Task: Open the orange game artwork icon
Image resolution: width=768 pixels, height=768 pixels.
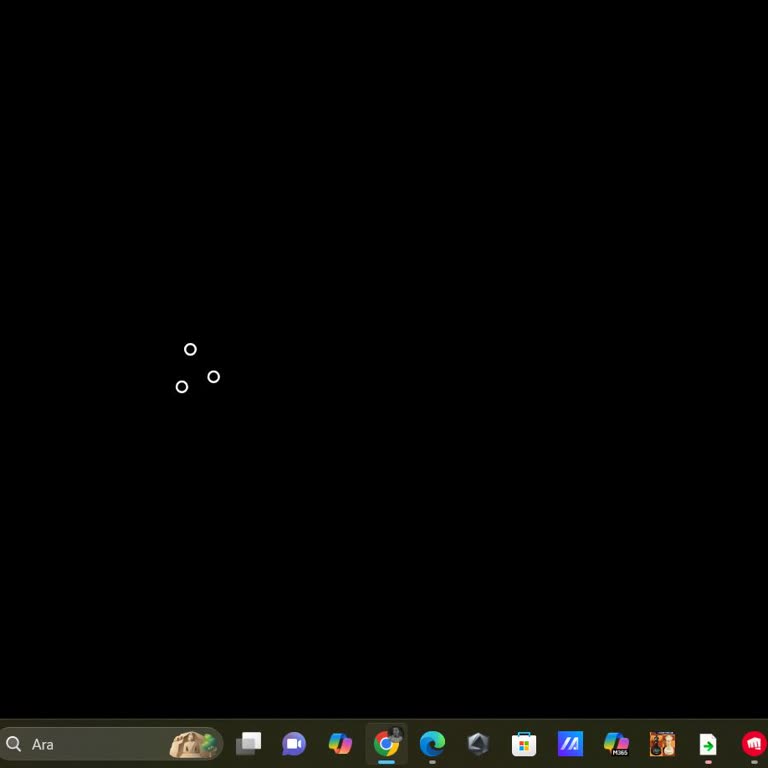Action: pos(662,744)
